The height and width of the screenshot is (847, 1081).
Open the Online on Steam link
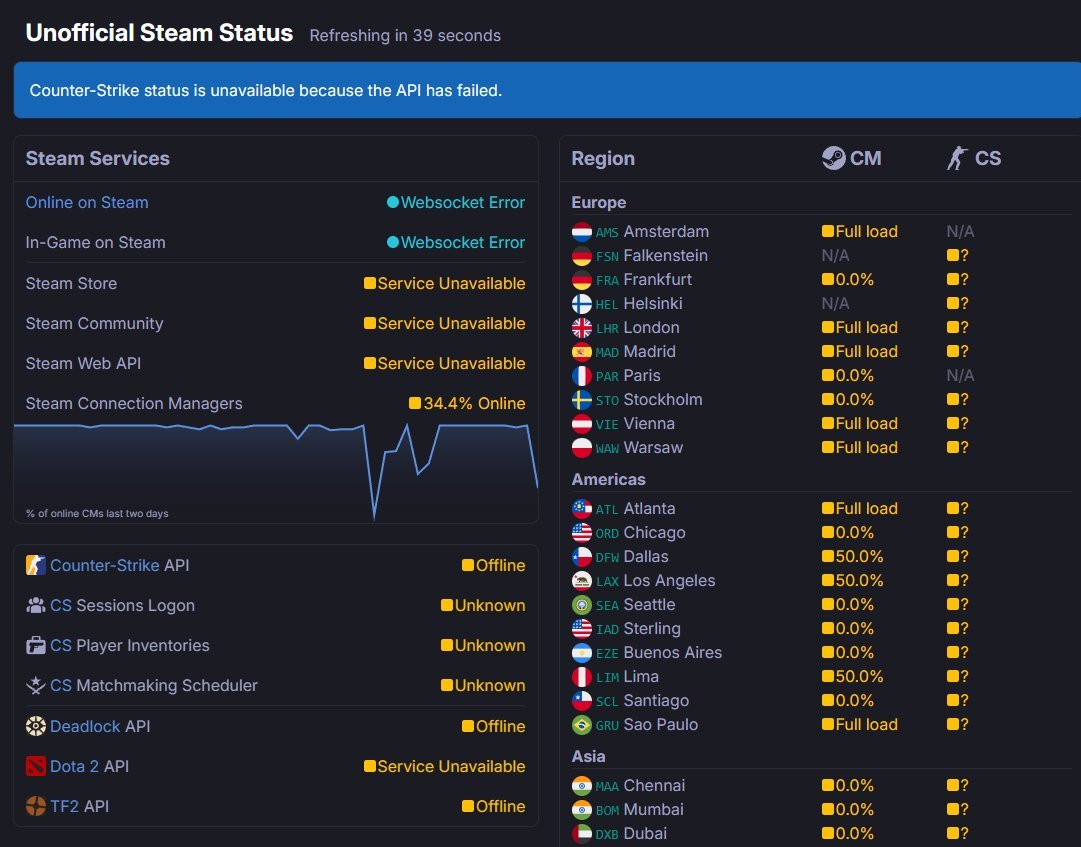pos(87,202)
